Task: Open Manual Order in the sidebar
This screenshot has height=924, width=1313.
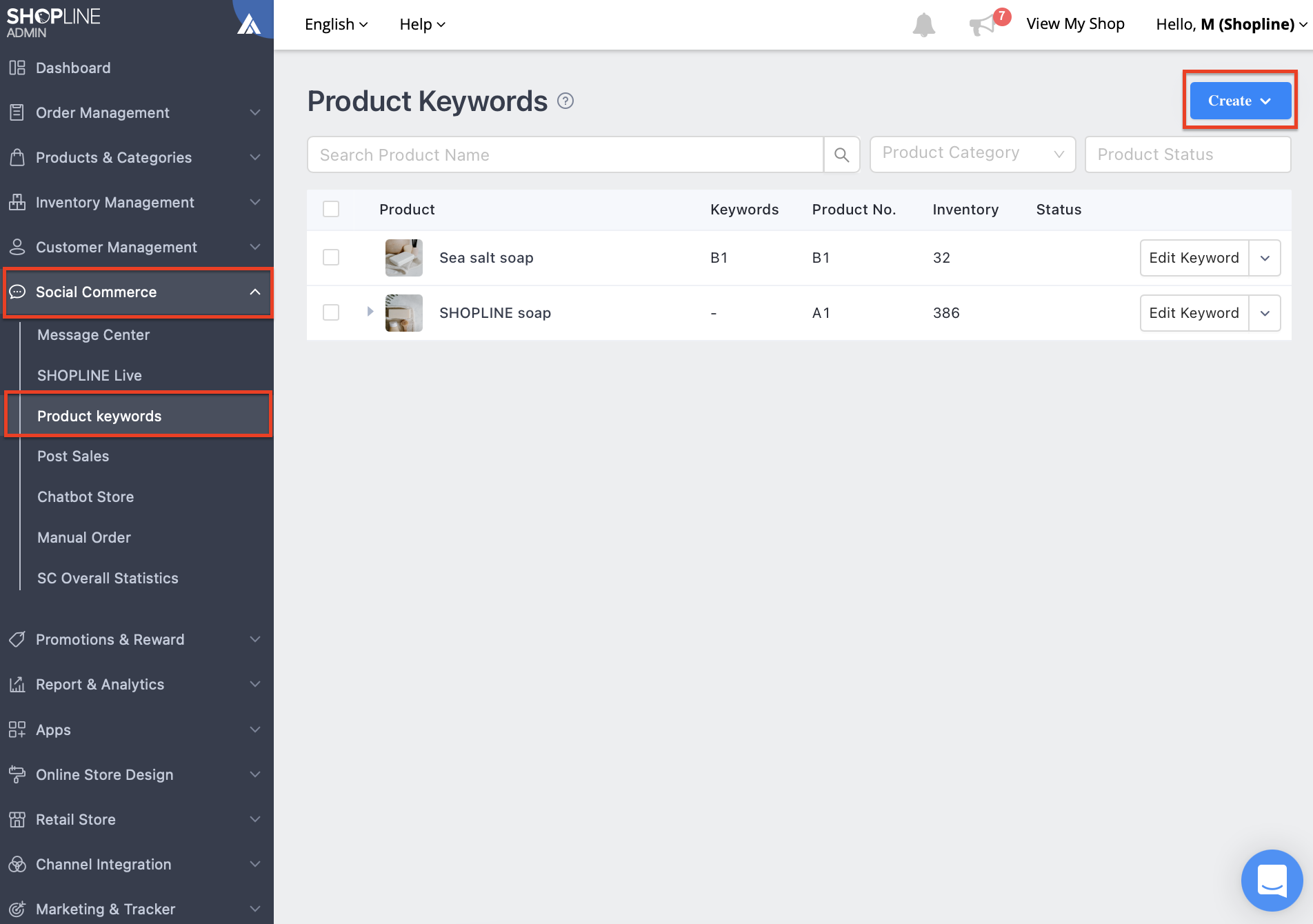Action: point(84,537)
